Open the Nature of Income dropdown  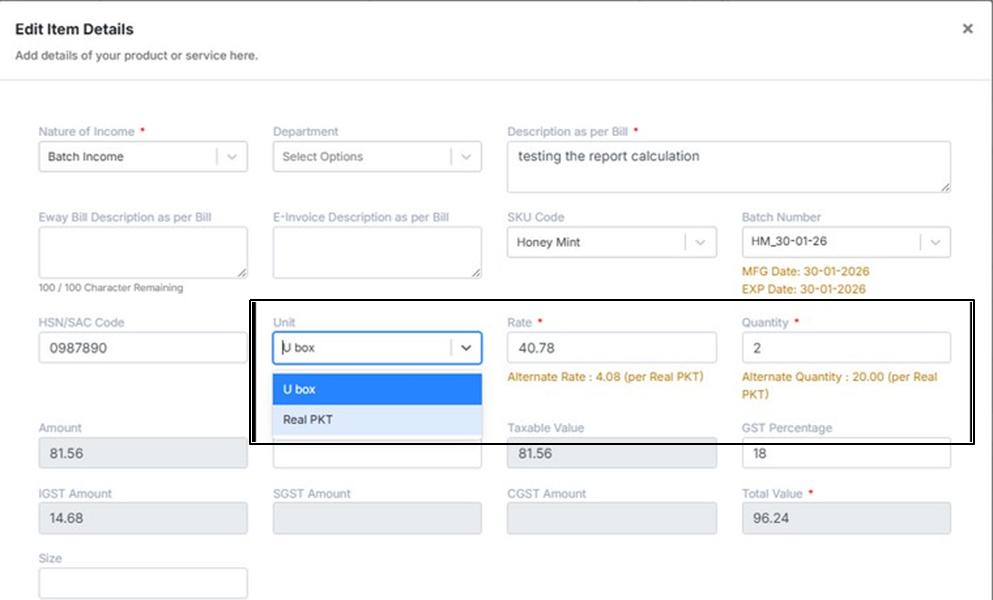coord(232,157)
